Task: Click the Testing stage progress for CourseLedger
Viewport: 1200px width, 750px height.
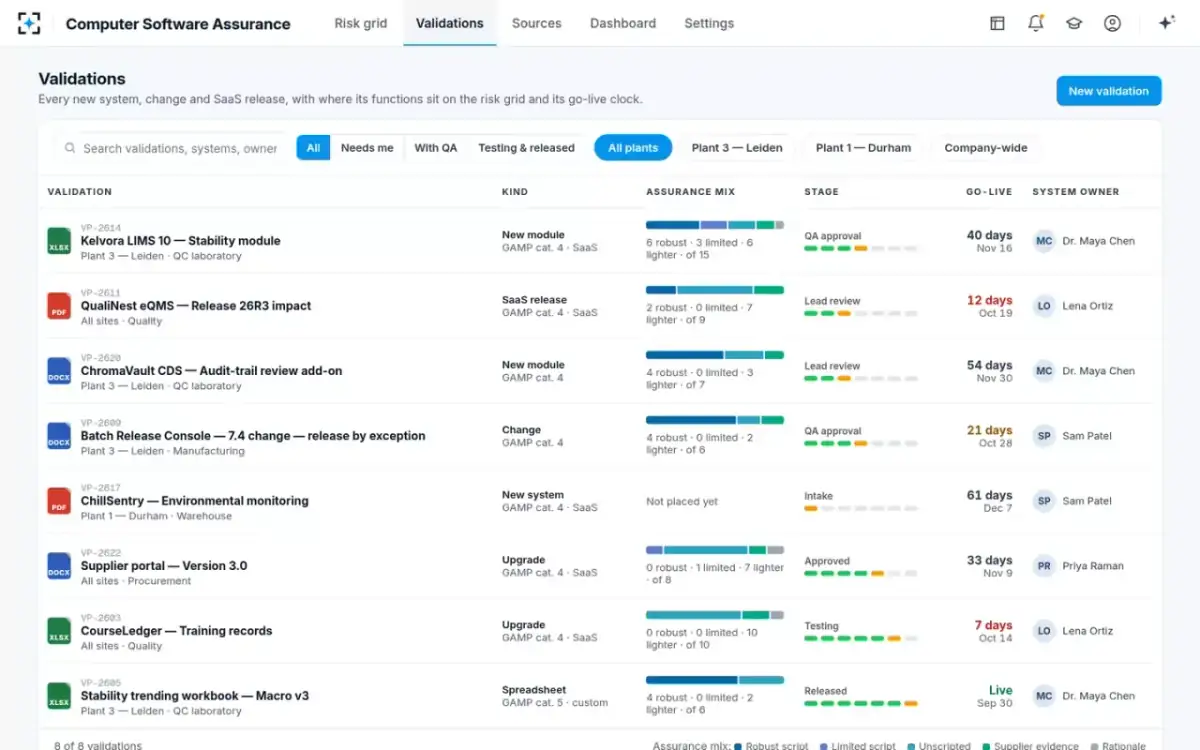Action: click(860, 638)
